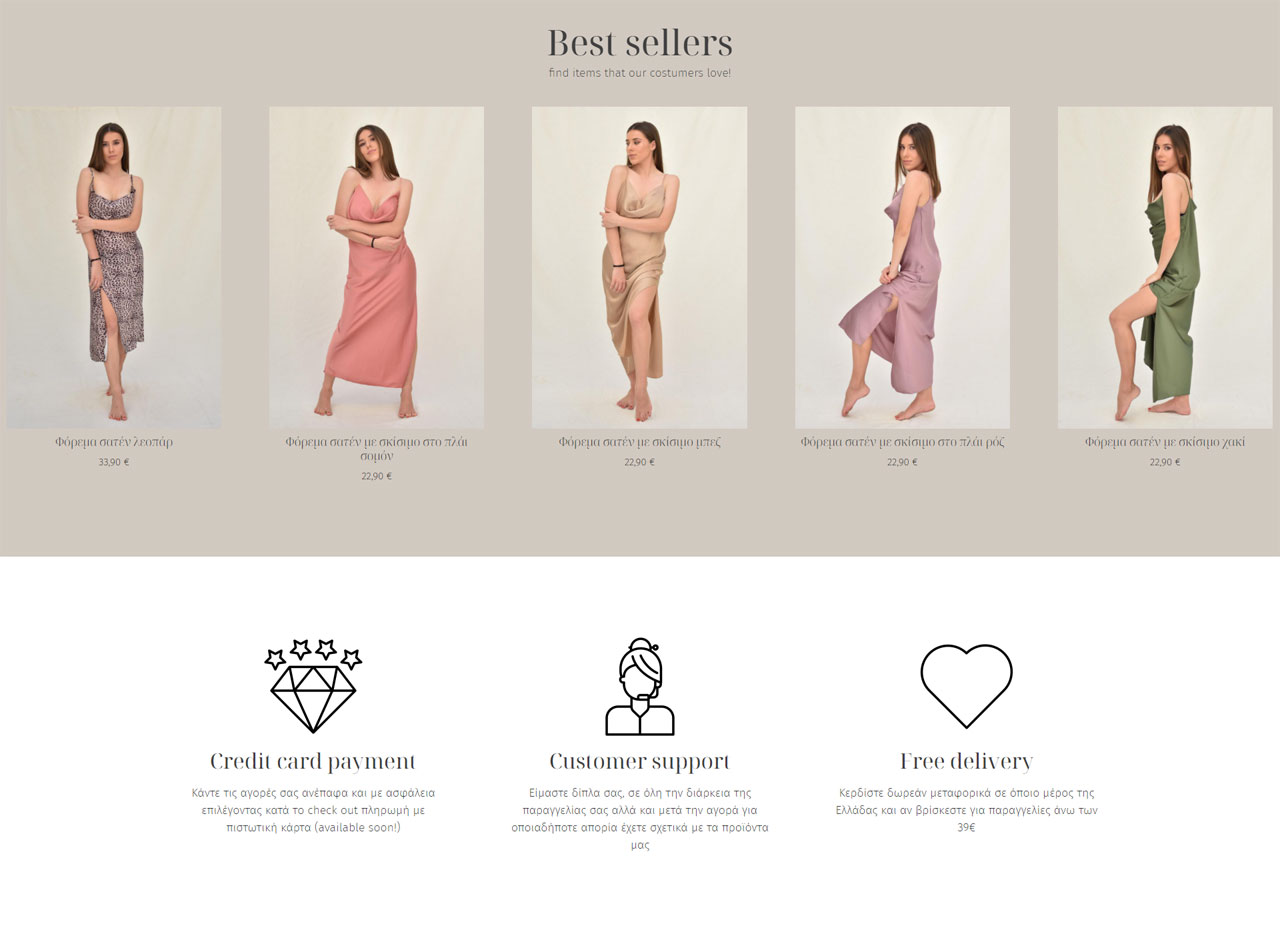The width and height of the screenshot is (1280, 932).
Task: Open the Φόρεμα σατέν λεοπάρ product link
Action: 114,442
